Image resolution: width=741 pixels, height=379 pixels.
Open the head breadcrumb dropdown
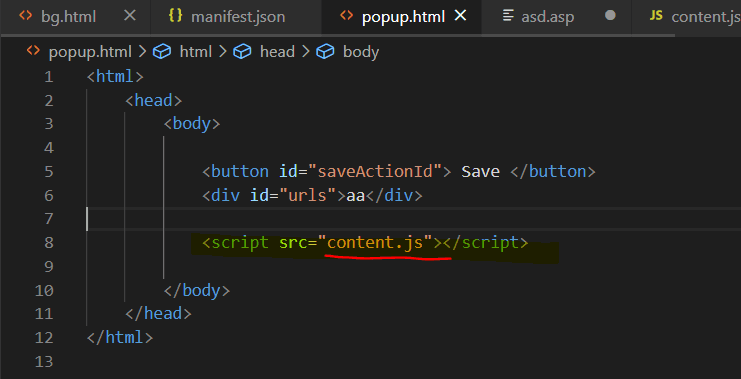(277, 52)
